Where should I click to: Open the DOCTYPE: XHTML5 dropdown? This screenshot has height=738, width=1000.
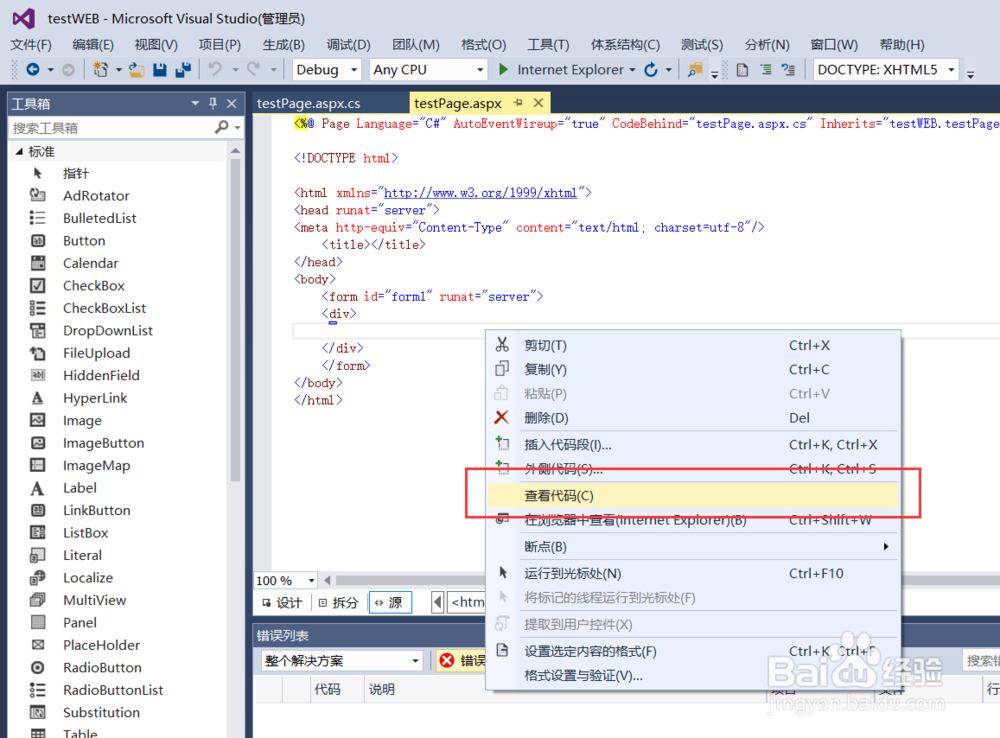884,69
